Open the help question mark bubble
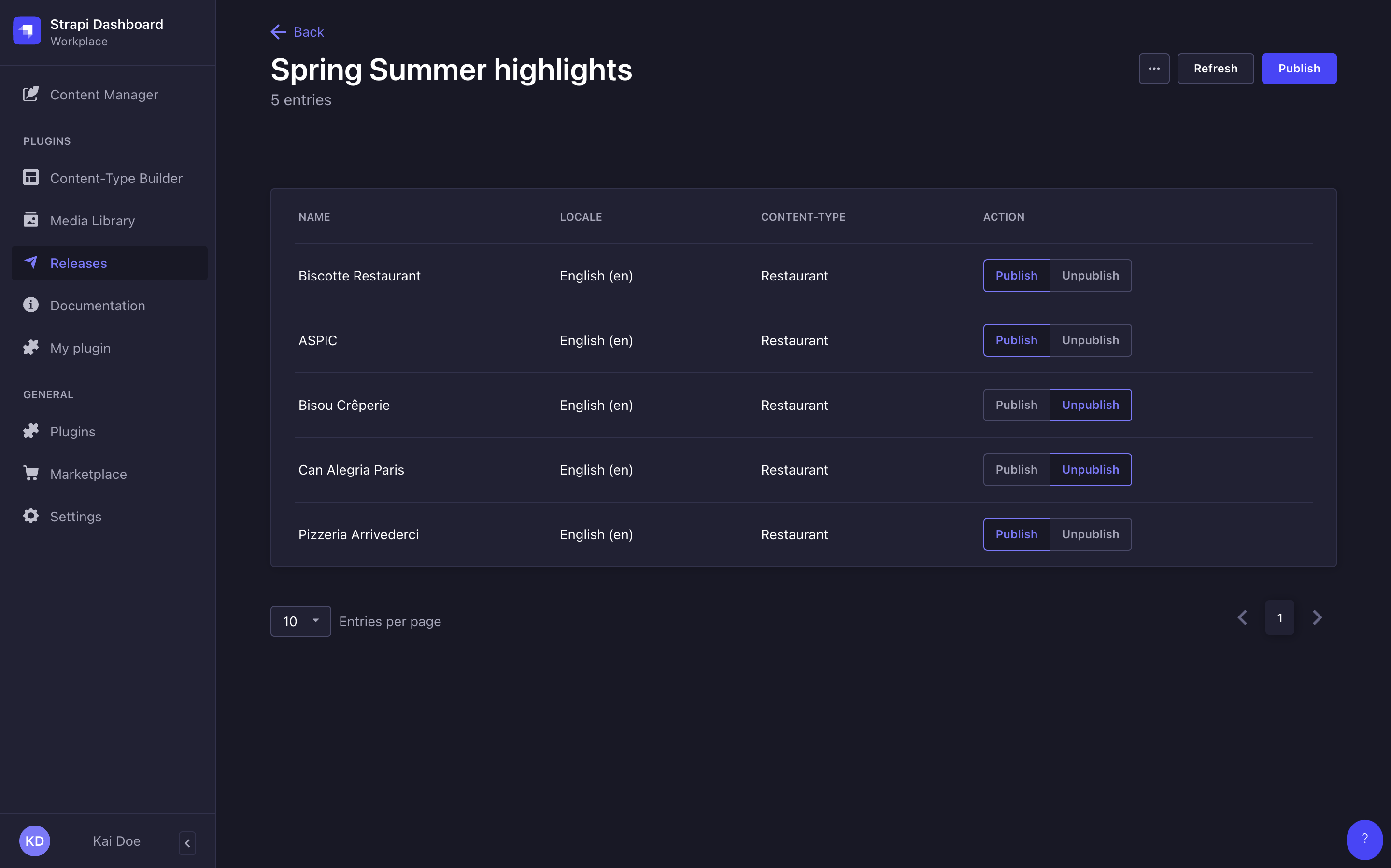The width and height of the screenshot is (1391, 868). coord(1364,839)
